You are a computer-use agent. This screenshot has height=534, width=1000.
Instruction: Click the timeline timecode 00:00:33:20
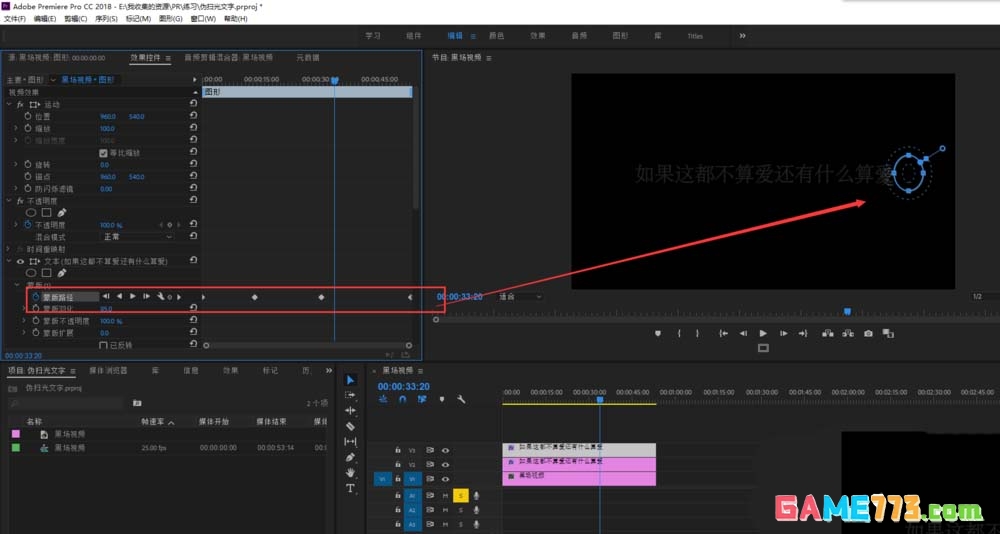404,387
